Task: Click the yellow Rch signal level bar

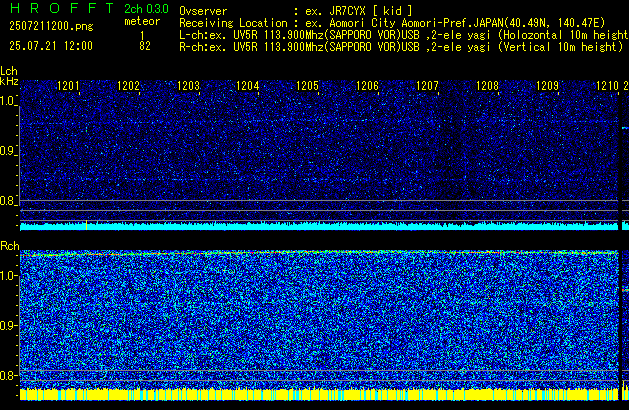Action: 319,394
